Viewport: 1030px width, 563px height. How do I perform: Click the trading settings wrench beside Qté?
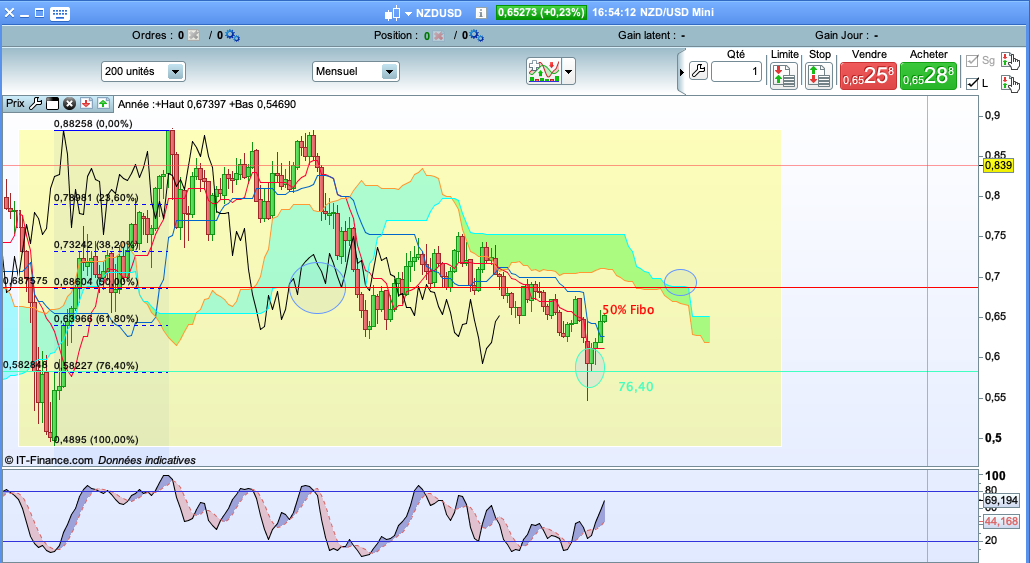(698, 71)
